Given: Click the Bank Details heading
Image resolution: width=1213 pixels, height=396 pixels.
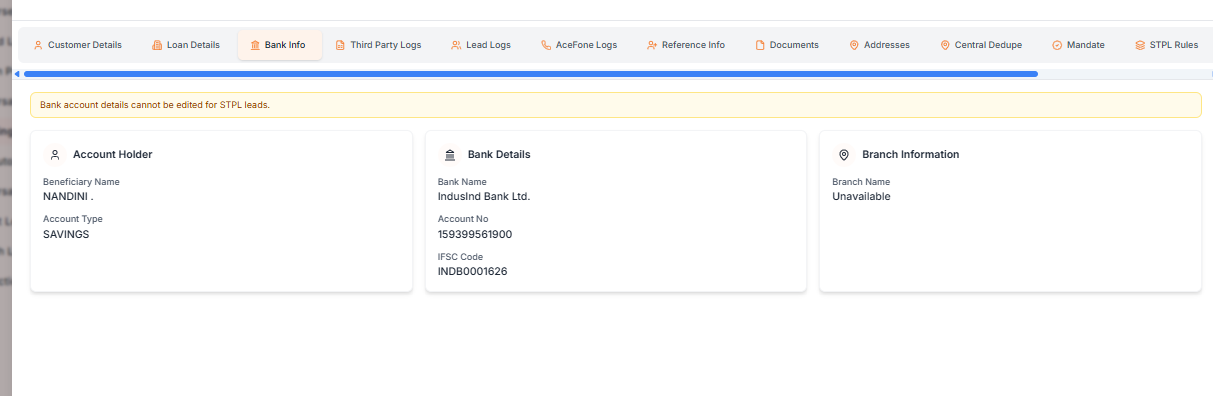Looking at the screenshot, I should tap(499, 155).
